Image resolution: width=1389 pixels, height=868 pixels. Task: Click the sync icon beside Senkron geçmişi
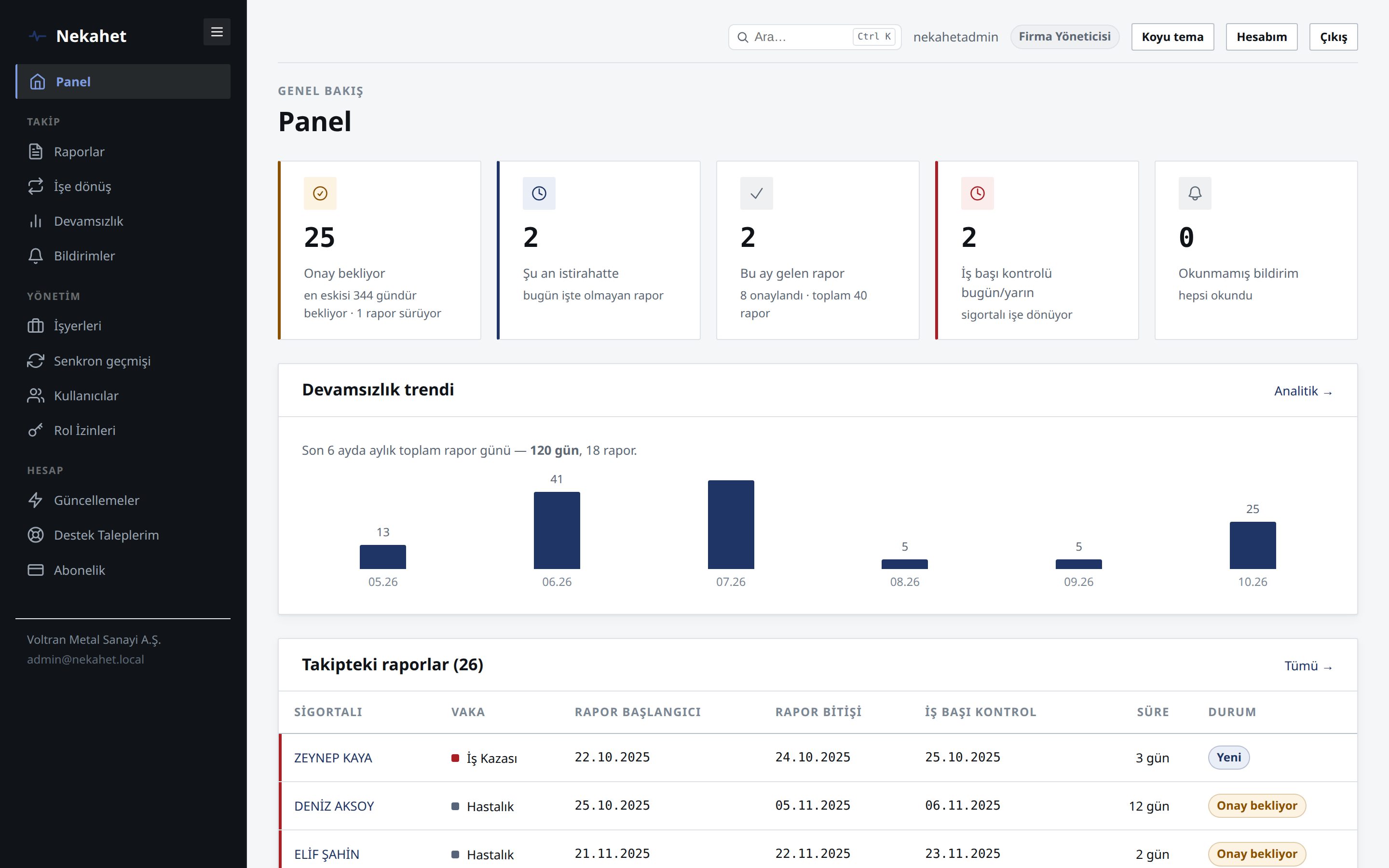pos(36,361)
